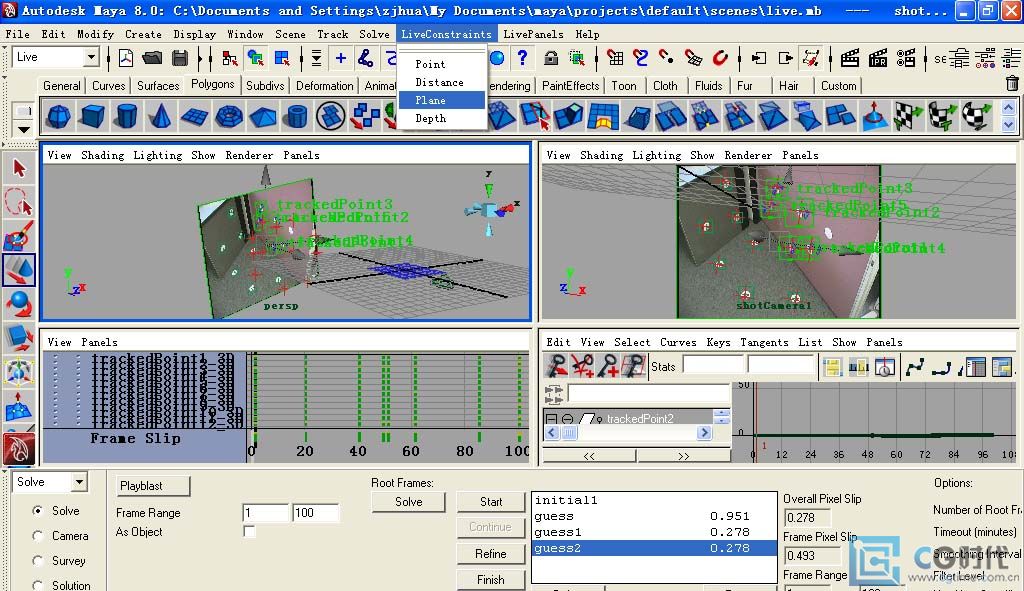Viewport: 1024px width, 591px height.
Task: Click the lock selection padlock icon
Action: 551,58
